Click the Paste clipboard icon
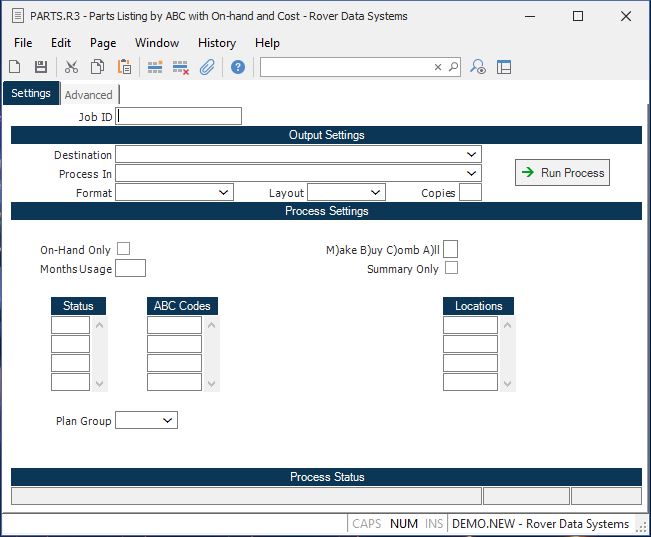 (x=125, y=67)
